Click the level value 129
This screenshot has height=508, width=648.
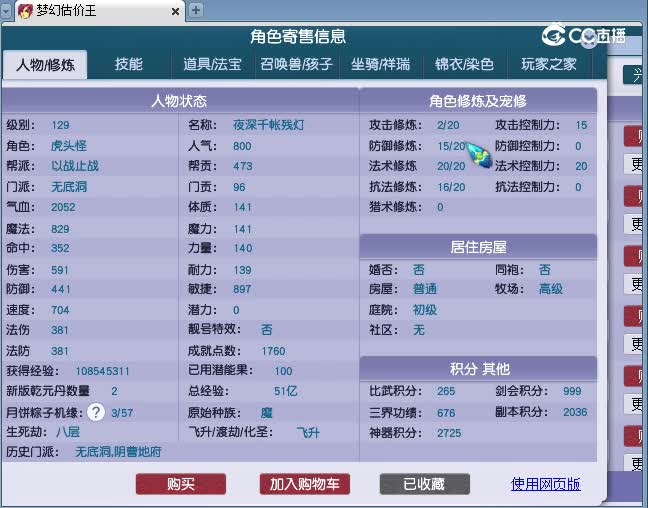[60, 125]
